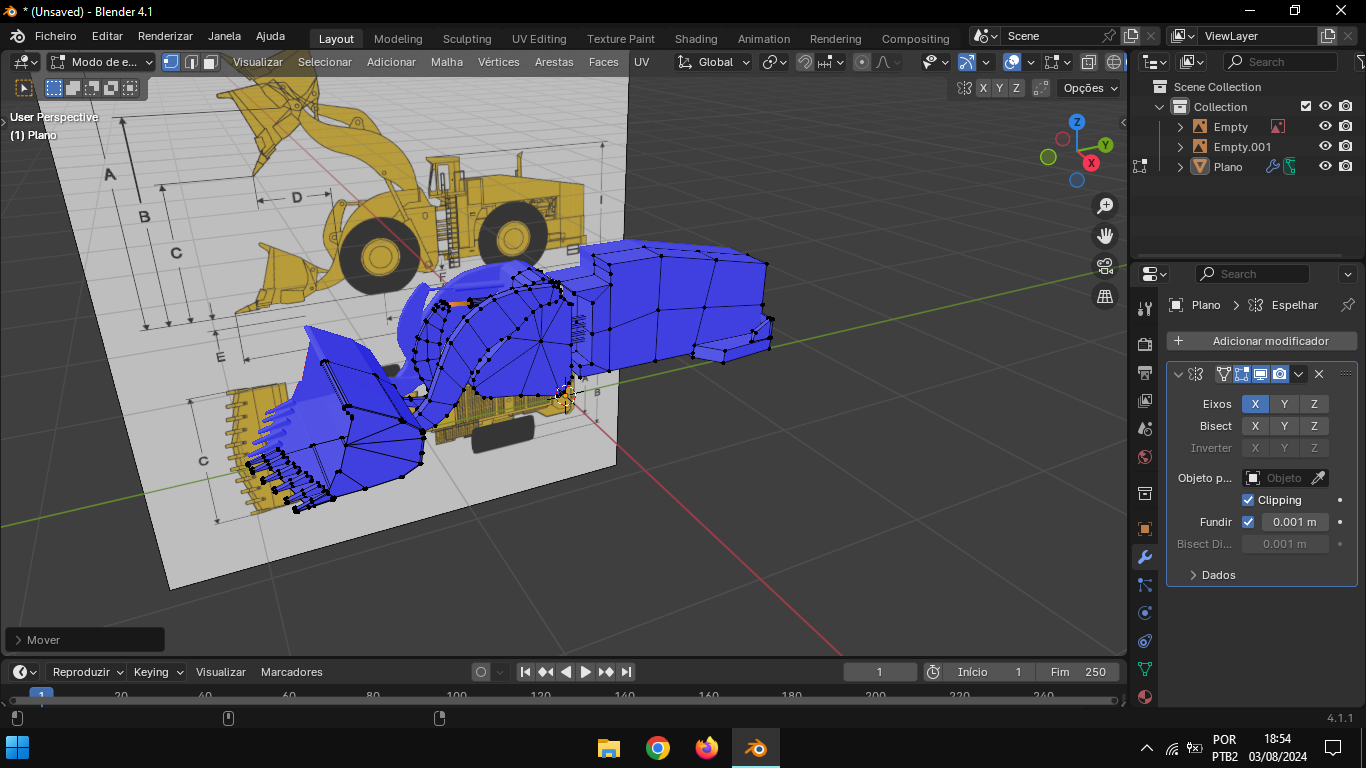The image size is (1366, 768).
Task: Enable Bisect on the X axis
Action: pos(1255,426)
